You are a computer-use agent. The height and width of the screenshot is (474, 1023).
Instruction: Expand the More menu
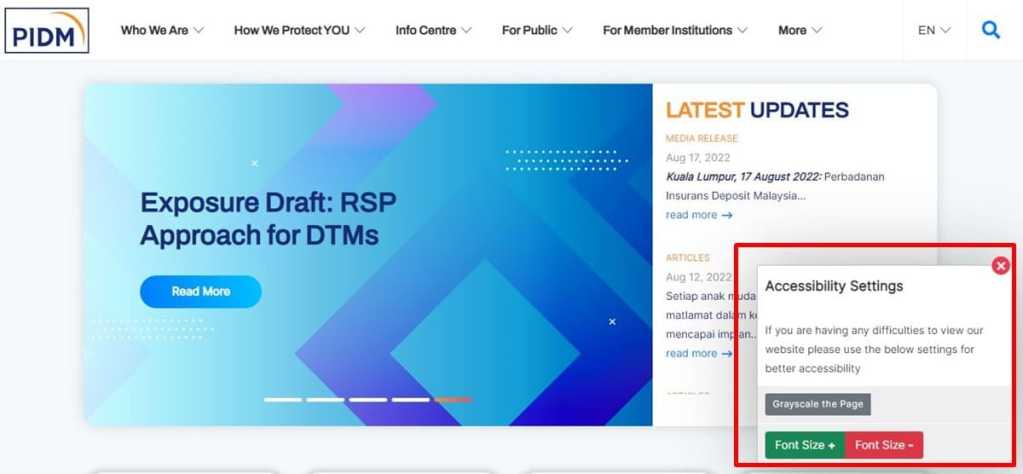[x=801, y=30]
